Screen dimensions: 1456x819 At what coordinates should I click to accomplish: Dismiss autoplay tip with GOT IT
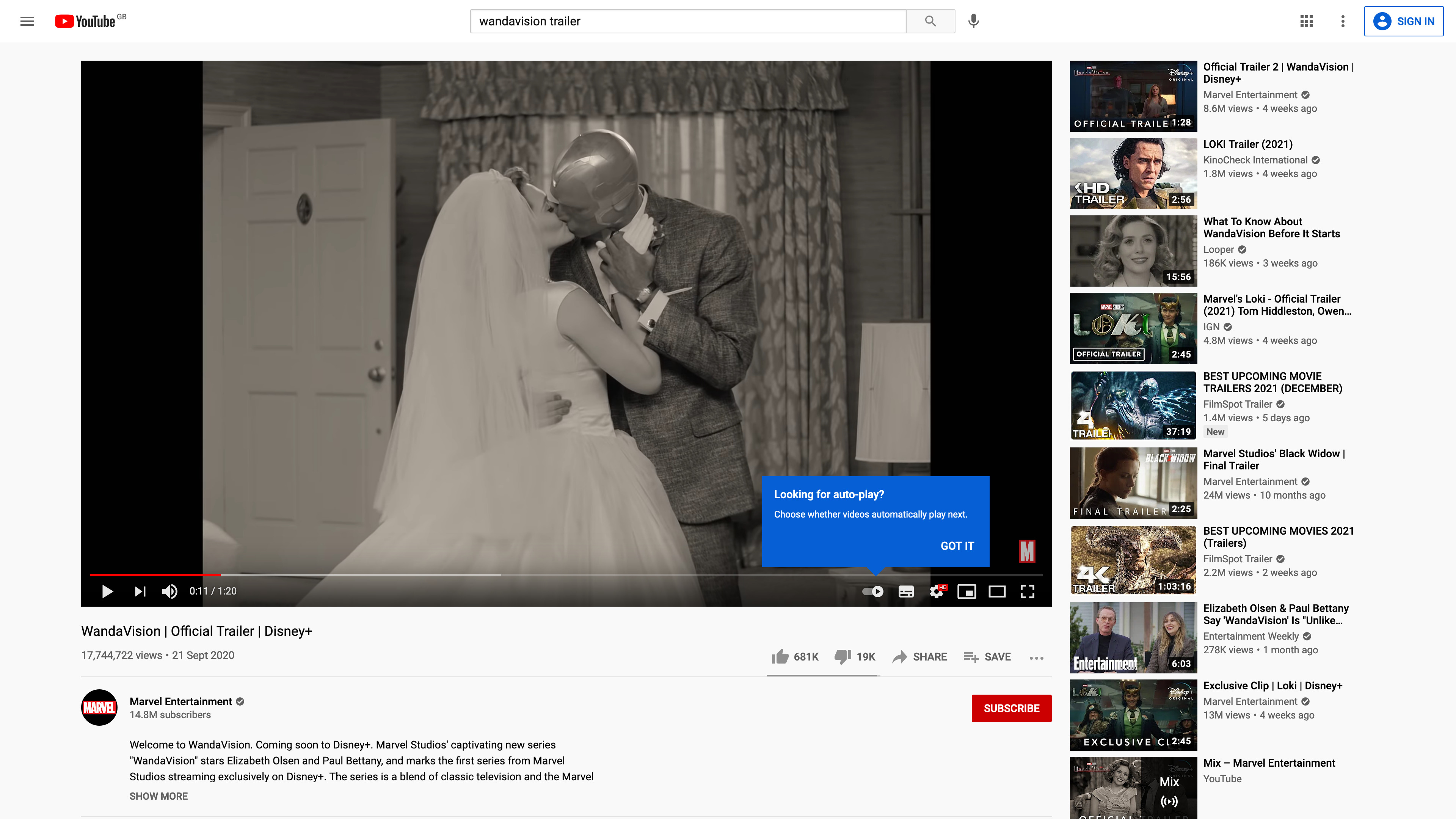point(957,546)
